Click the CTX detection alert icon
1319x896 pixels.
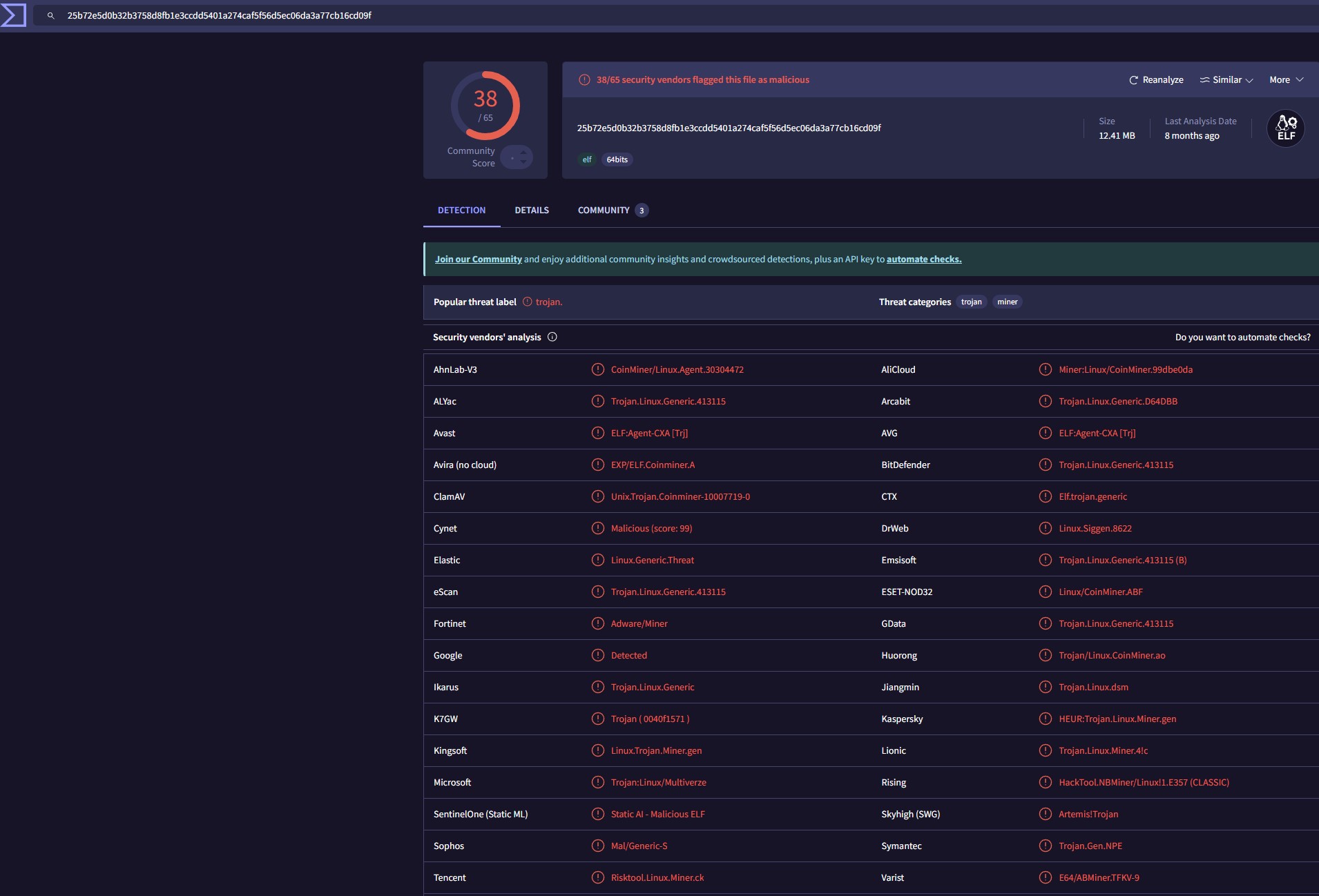(x=1046, y=497)
